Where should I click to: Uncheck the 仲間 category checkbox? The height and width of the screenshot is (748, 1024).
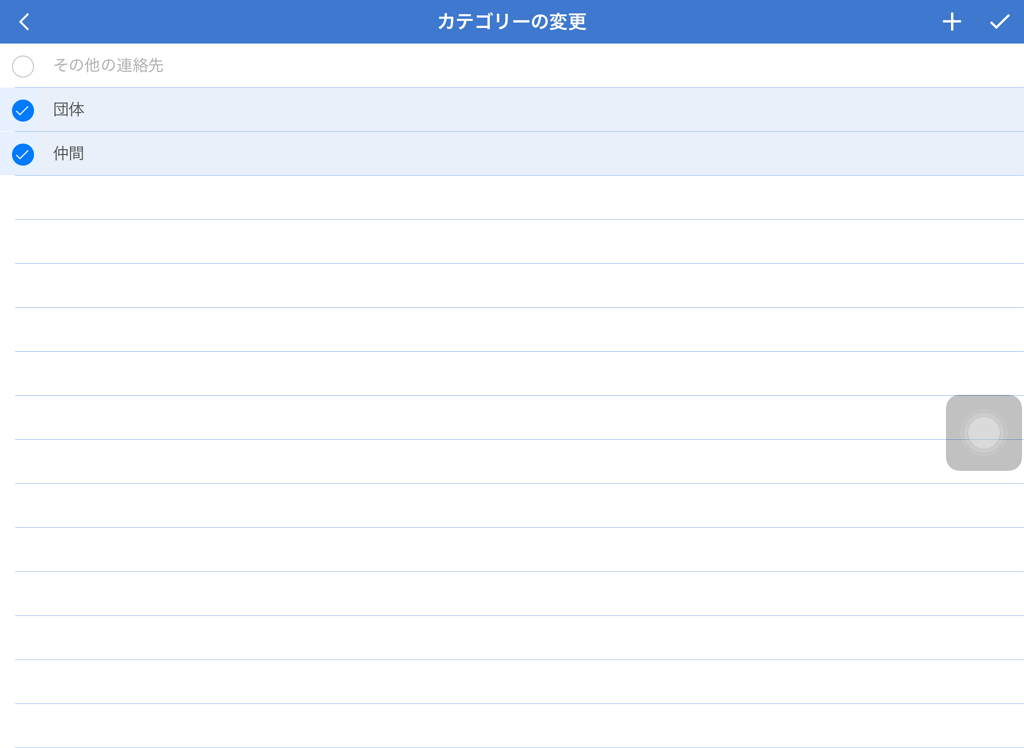pos(23,154)
